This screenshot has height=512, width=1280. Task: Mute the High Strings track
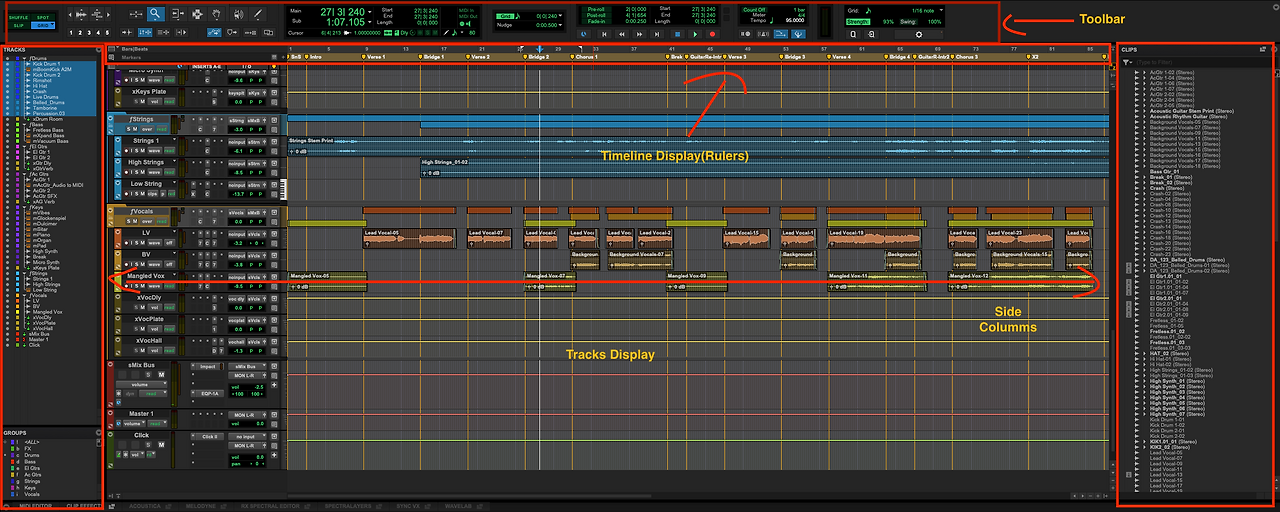(143, 172)
